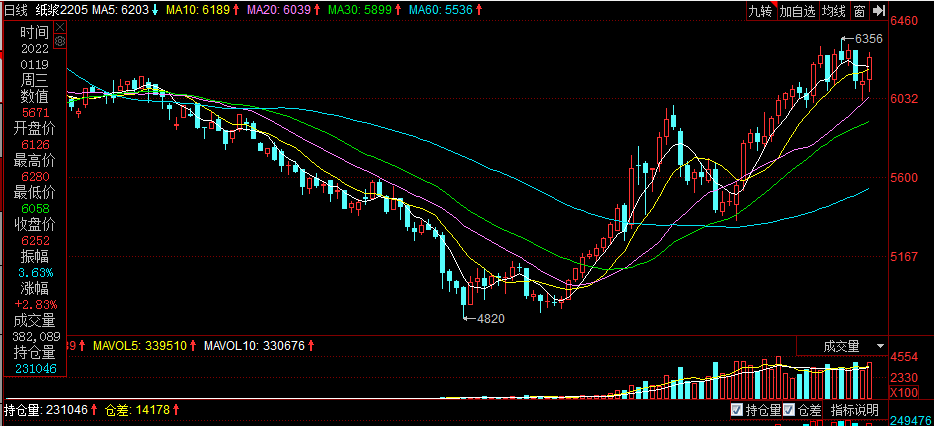Click 加自选 to add to watchlist

(x=797, y=10)
